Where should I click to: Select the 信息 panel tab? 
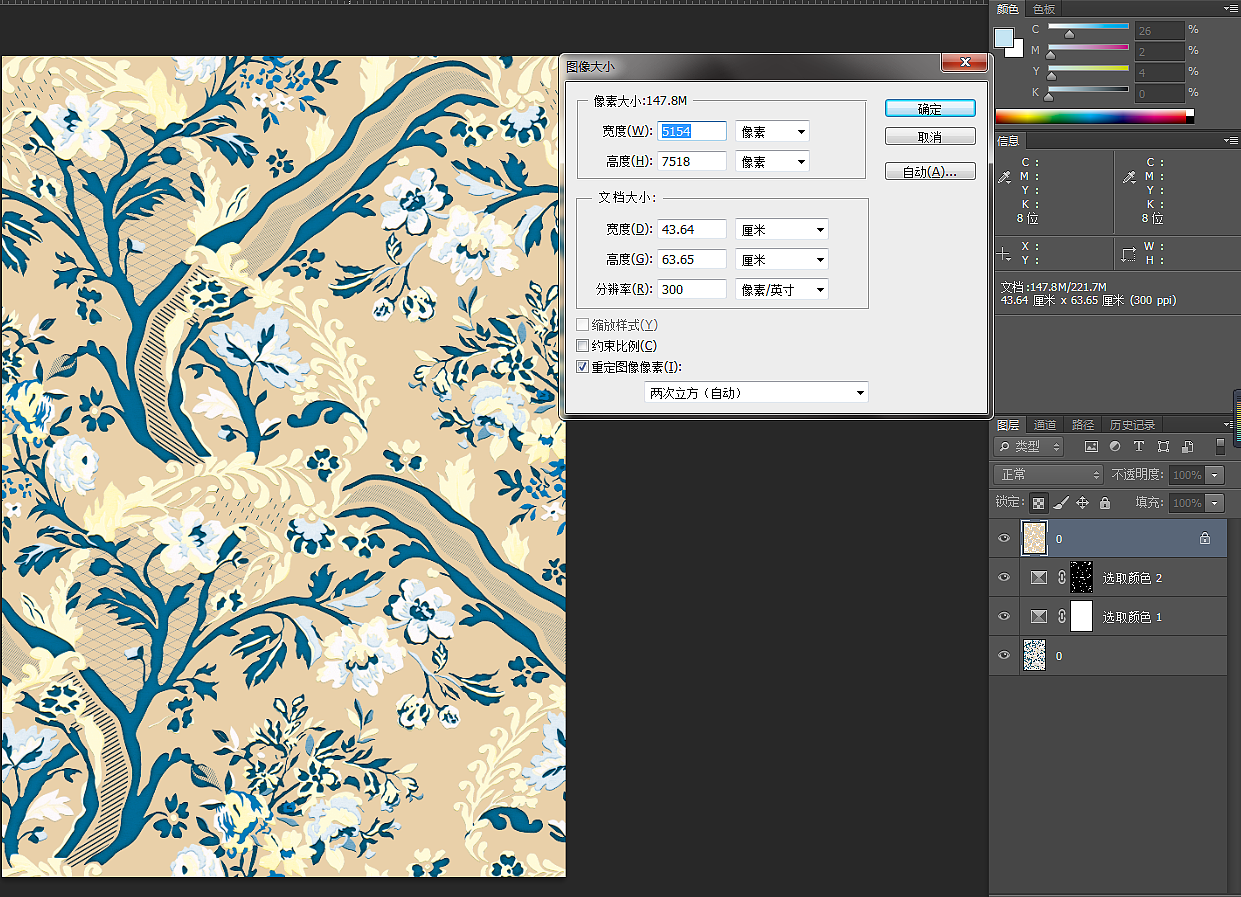tap(1008, 141)
